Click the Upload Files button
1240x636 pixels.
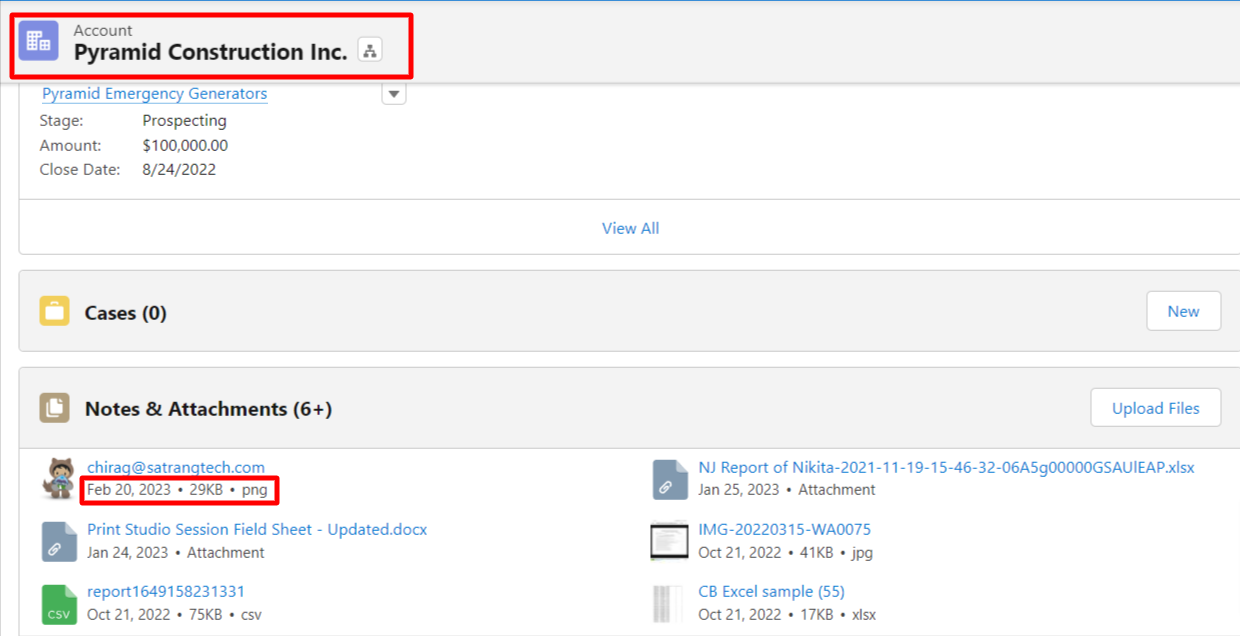coord(1156,408)
